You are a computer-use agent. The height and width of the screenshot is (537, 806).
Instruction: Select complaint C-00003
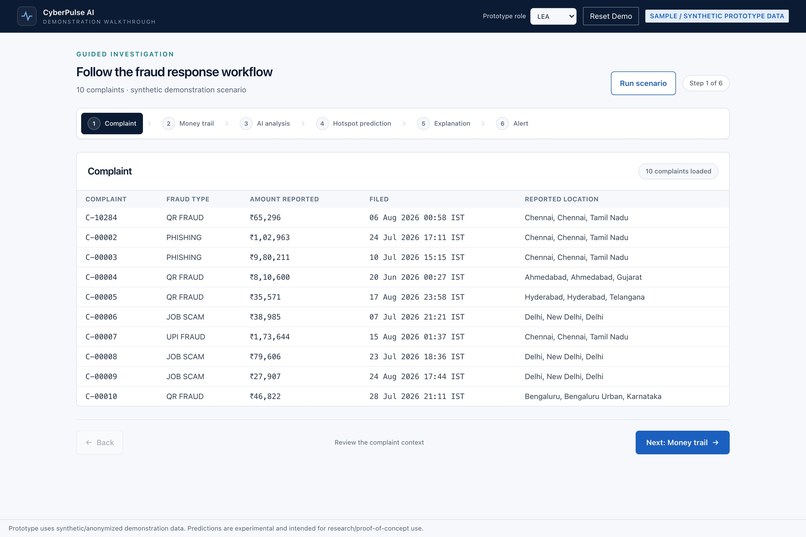point(402,257)
